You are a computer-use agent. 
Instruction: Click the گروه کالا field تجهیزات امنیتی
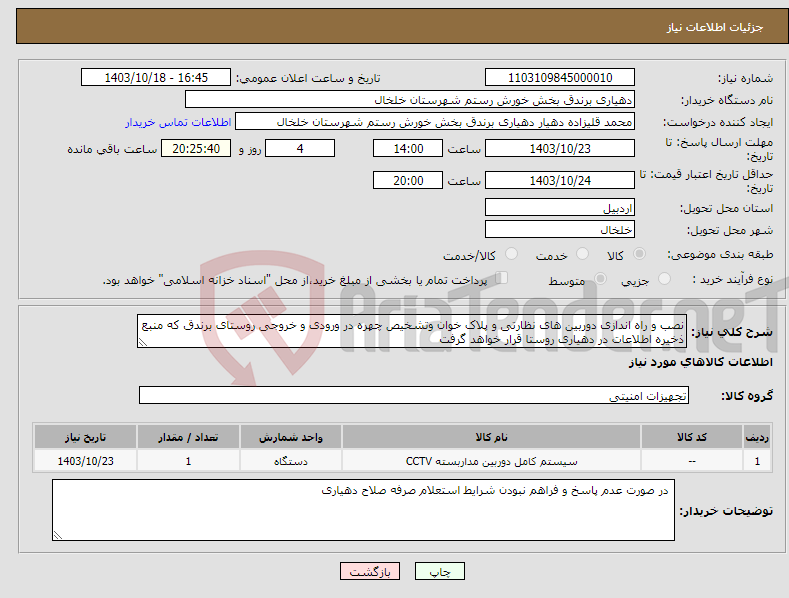[x=414, y=396]
